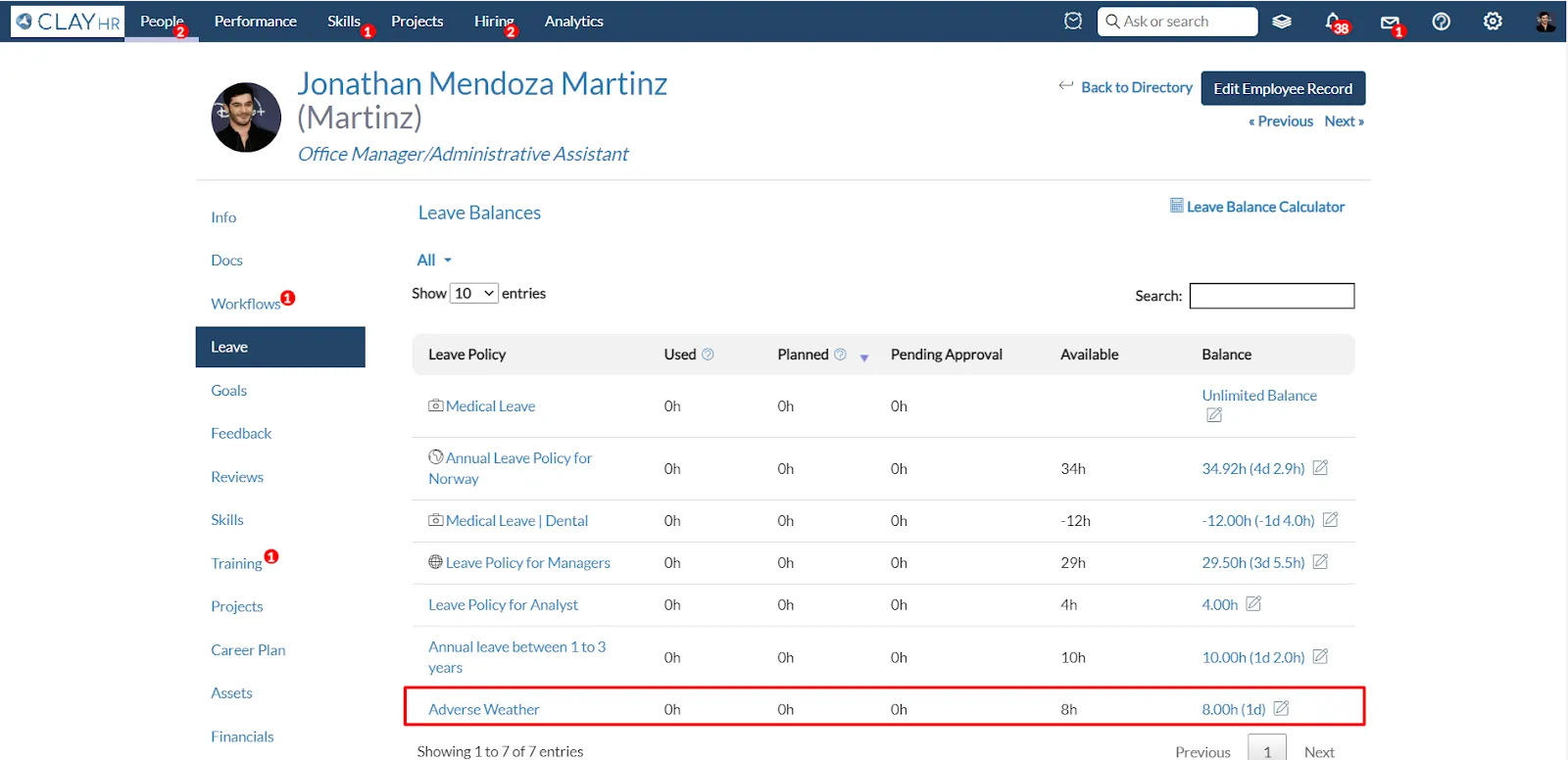Open the settings gear icon
This screenshot has height=760, width=1568.
pos(1493,22)
